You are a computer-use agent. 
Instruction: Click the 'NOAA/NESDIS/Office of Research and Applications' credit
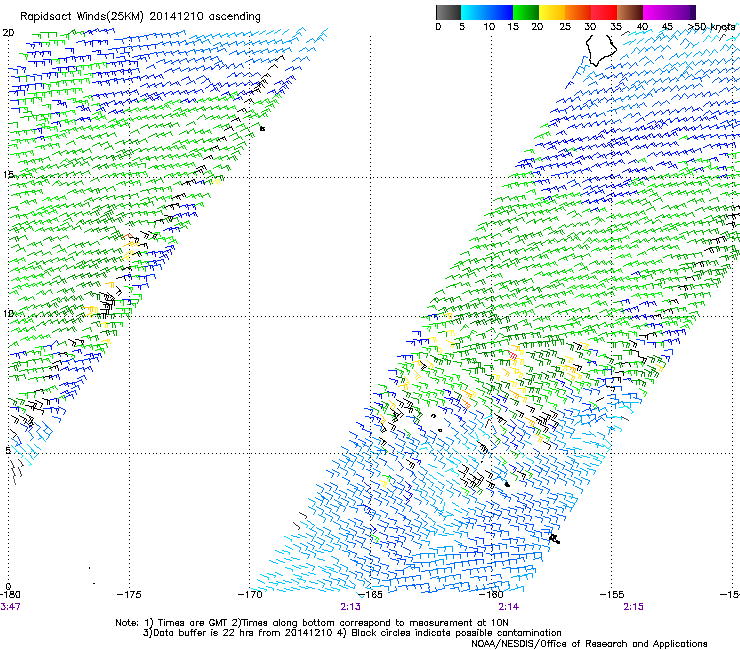pos(589,644)
